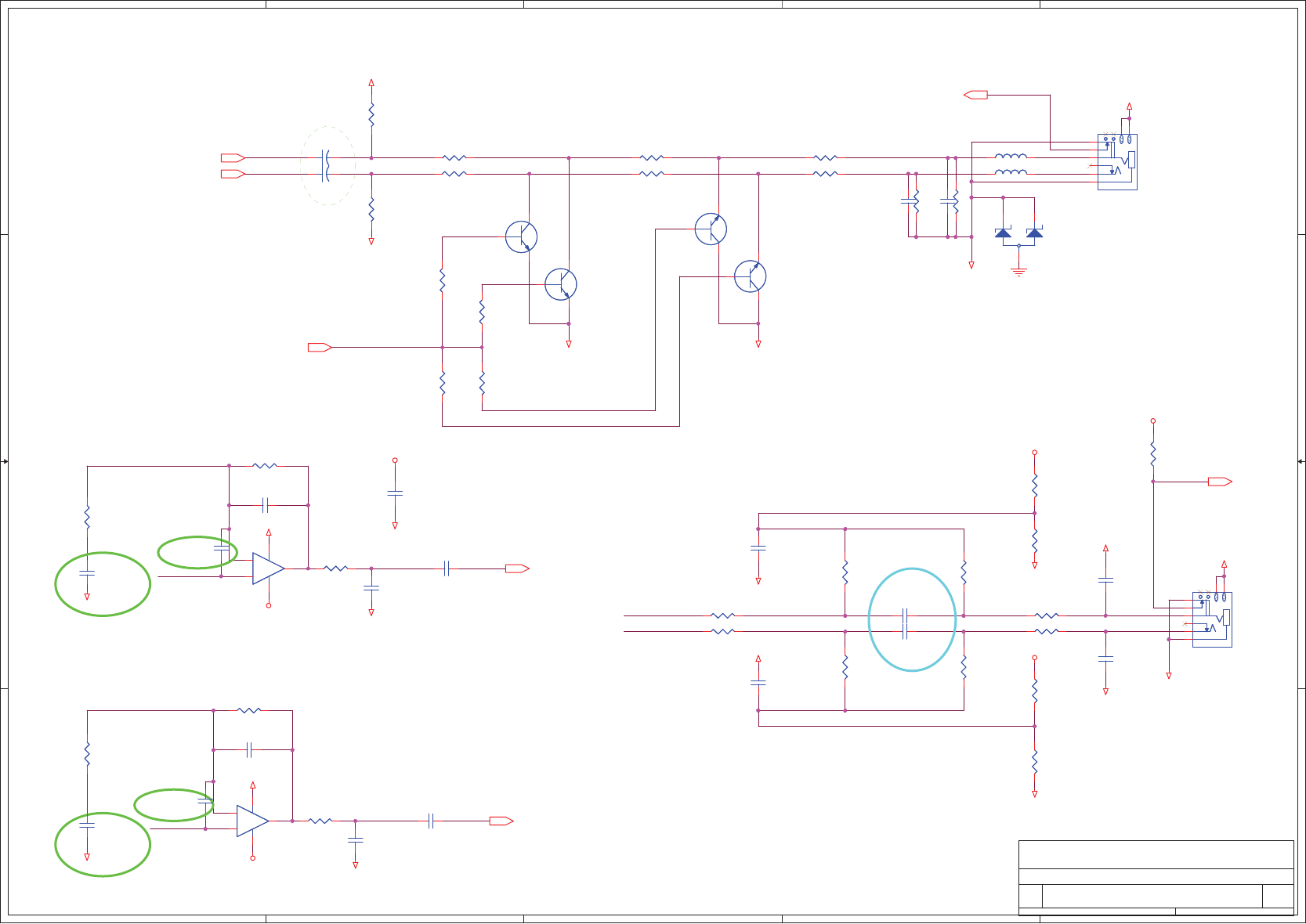
Task: Select the upper inductor beside the top jack
Action: coord(1011,157)
